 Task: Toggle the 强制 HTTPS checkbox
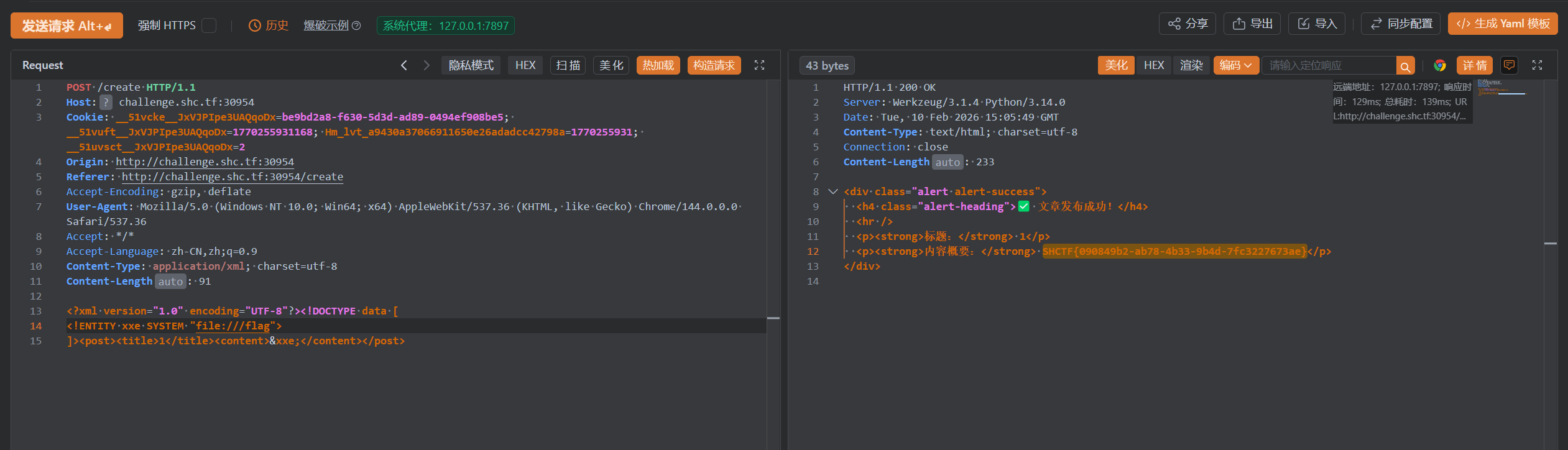(209, 25)
